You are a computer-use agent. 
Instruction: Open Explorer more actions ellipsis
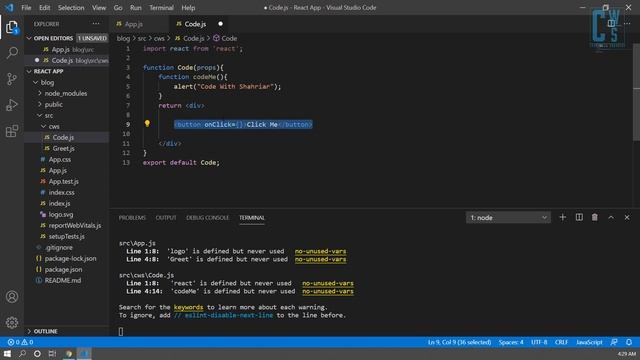(96, 24)
